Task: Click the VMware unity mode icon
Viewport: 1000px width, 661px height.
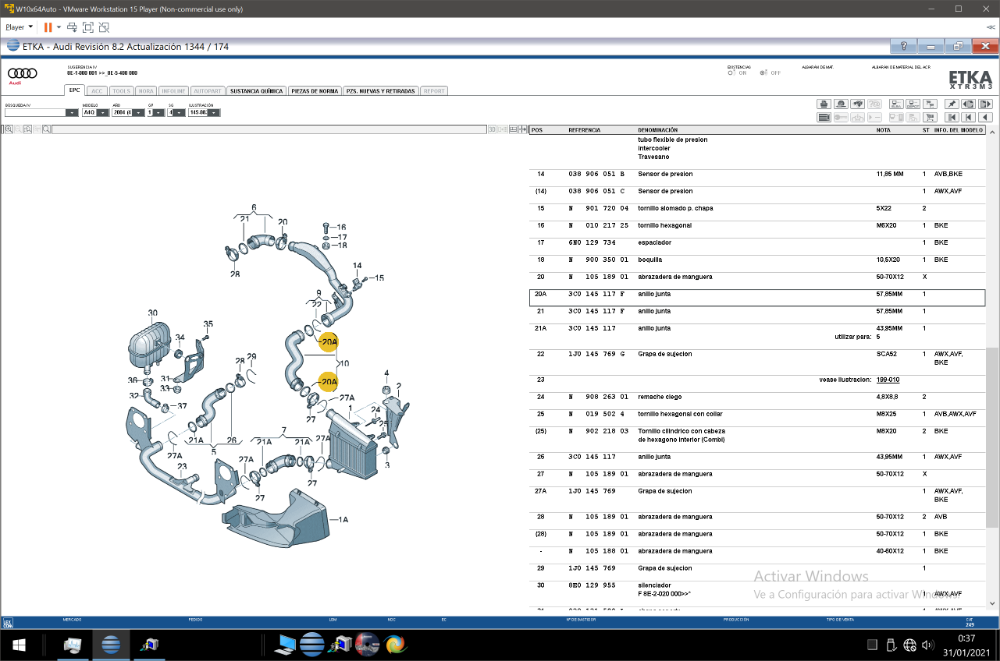Action: 104,27
